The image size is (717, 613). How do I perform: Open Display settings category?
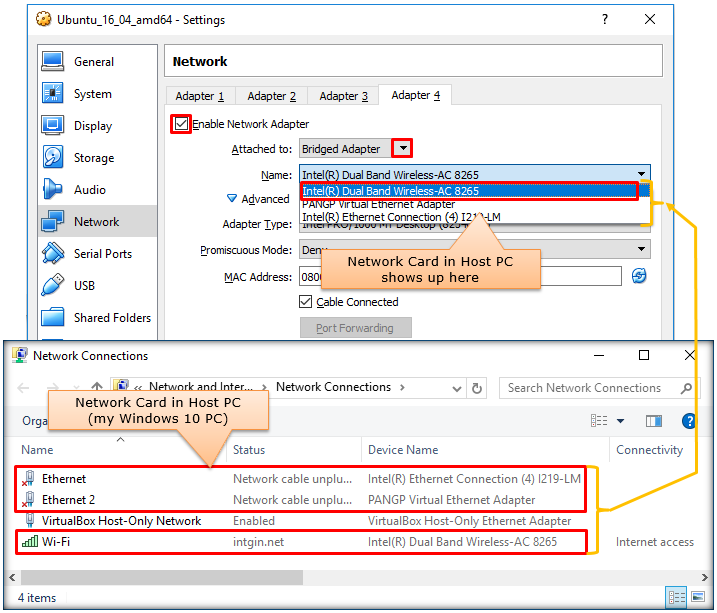(x=97, y=126)
